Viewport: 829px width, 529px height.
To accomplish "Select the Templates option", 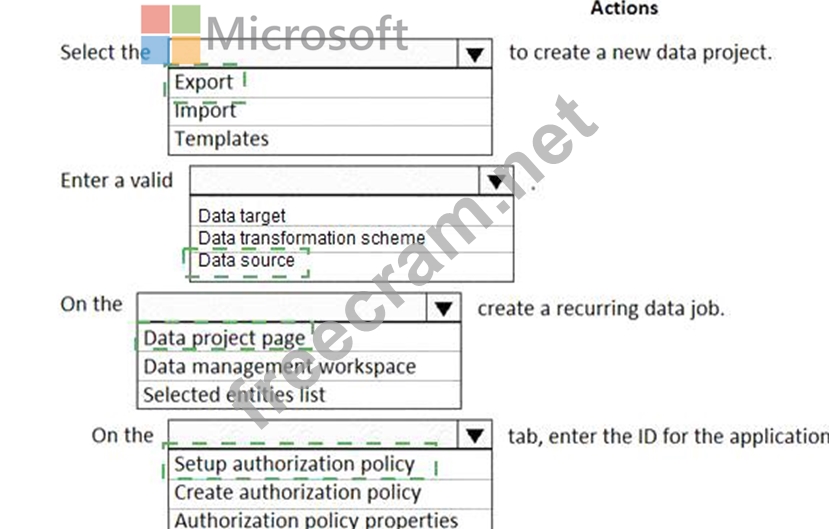I will pyautogui.click(x=221, y=139).
